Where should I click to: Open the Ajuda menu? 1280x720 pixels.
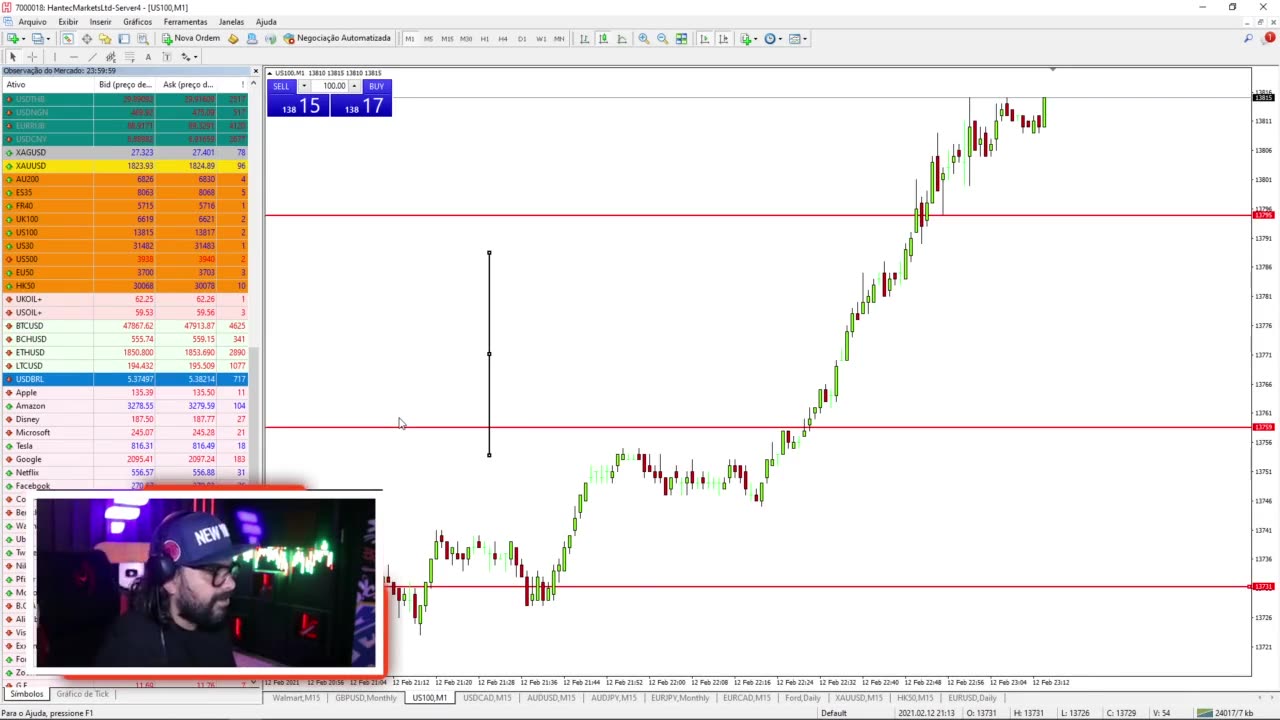266,22
